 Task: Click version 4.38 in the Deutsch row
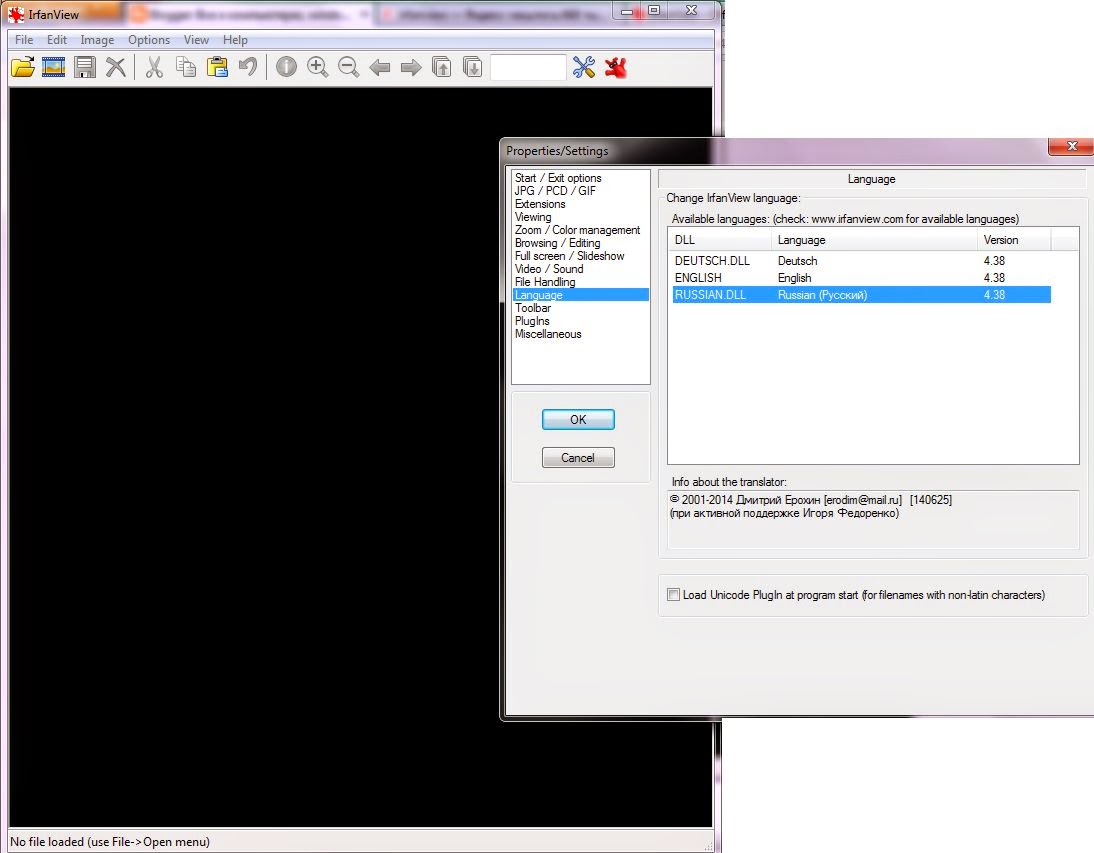(994, 260)
